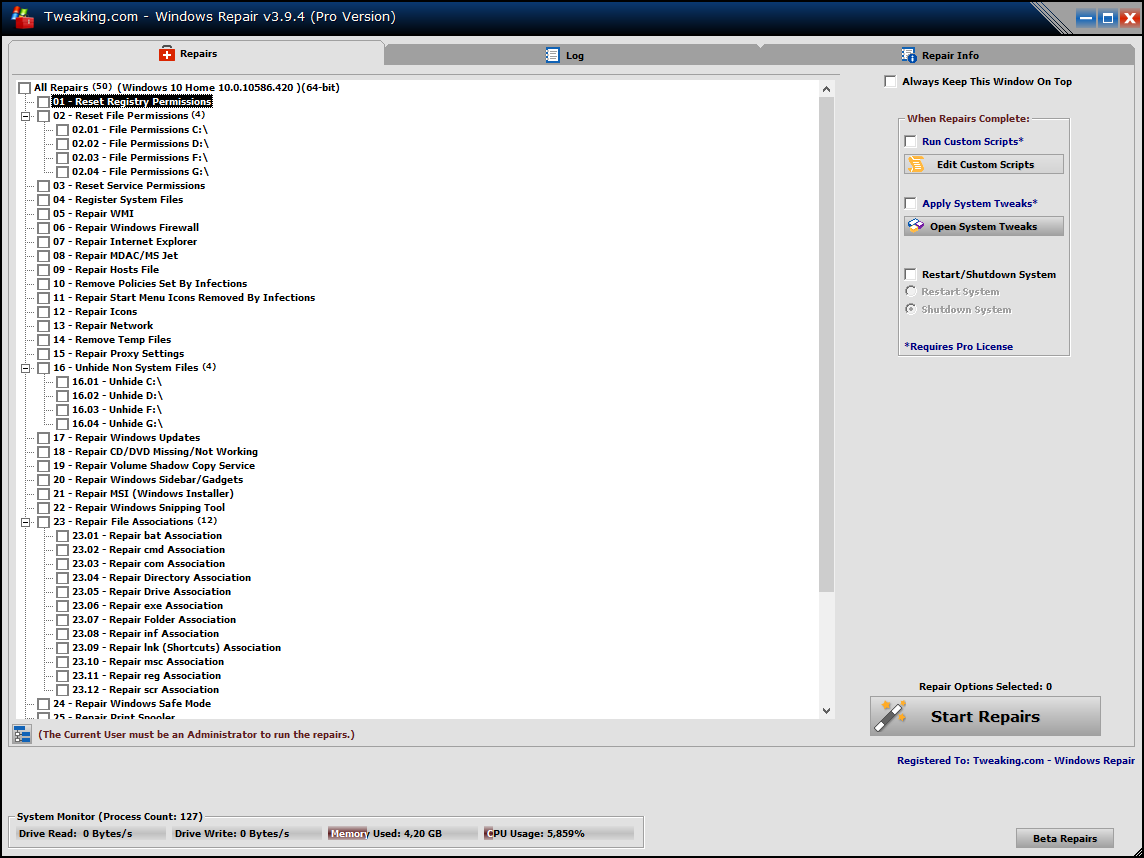Click the Requires Pro License link

(x=959, y=347)
